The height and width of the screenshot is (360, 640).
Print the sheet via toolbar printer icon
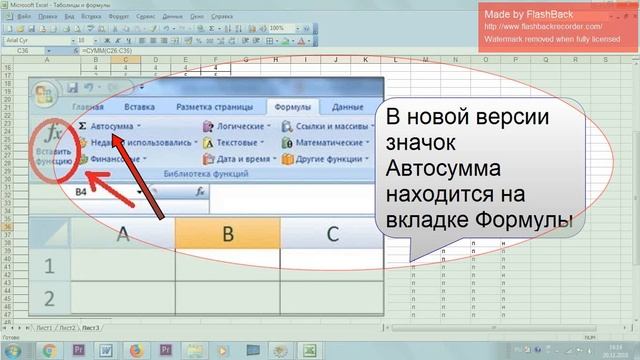(66, 29)
